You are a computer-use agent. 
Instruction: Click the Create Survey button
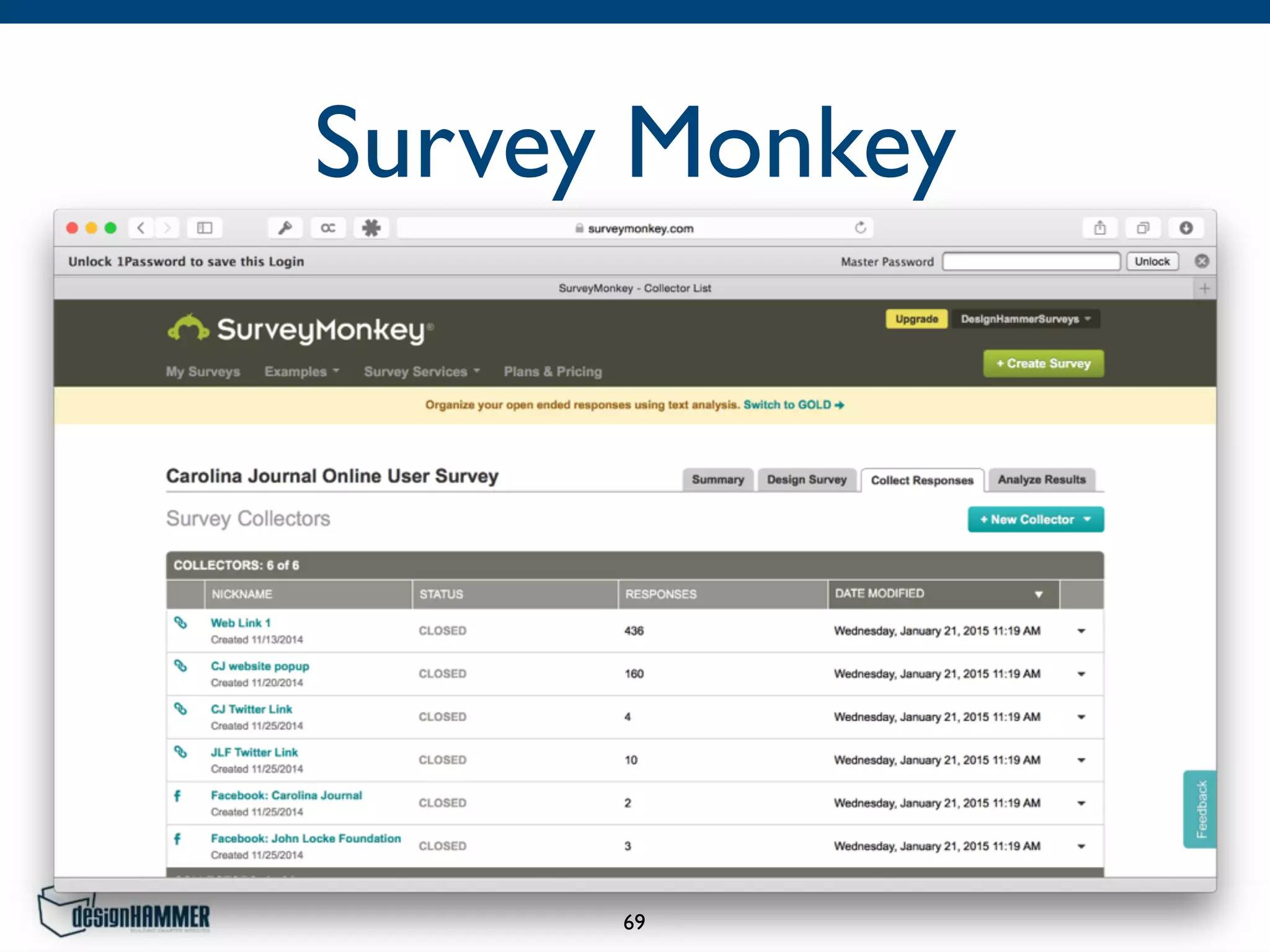(1044, 364)
